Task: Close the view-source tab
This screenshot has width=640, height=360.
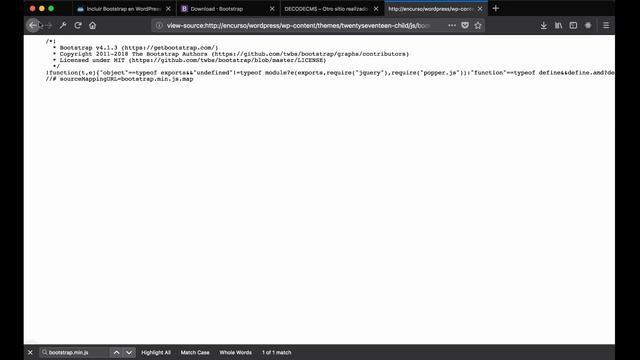Action: [480, 9]
